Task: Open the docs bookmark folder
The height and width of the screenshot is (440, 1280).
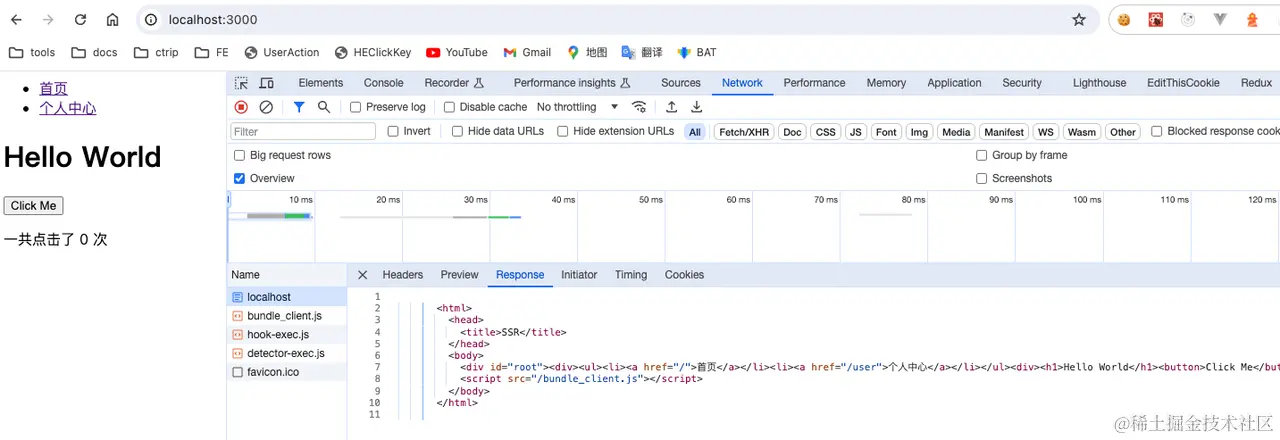Action: 94,52
